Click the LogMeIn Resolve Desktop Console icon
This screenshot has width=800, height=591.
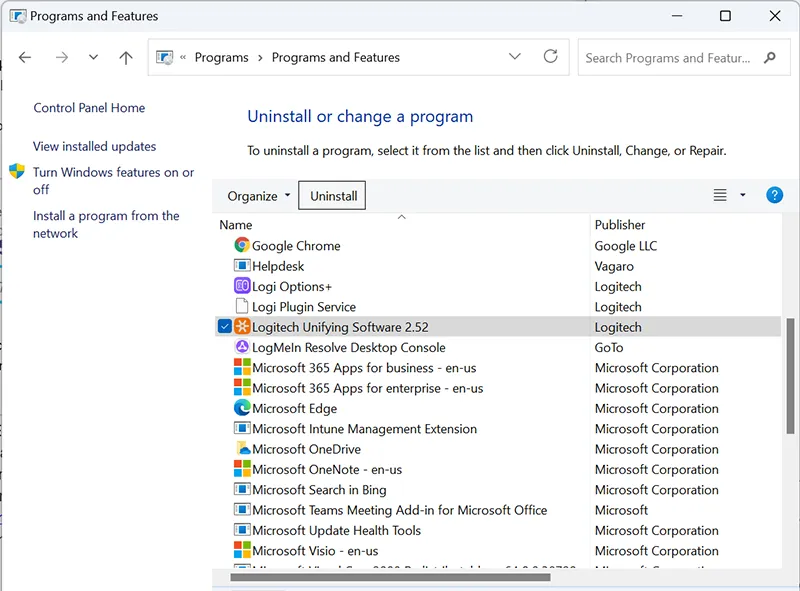pyautogui.click(x=241, y=348)
